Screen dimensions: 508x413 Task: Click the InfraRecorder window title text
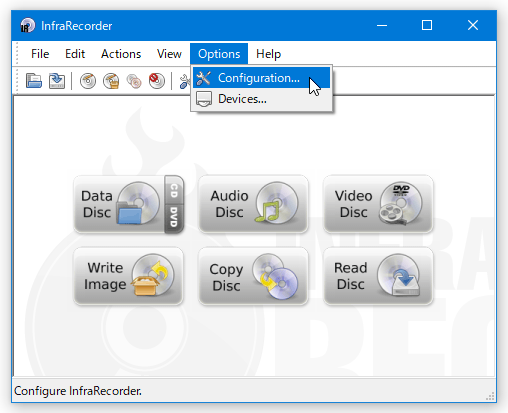77,26
